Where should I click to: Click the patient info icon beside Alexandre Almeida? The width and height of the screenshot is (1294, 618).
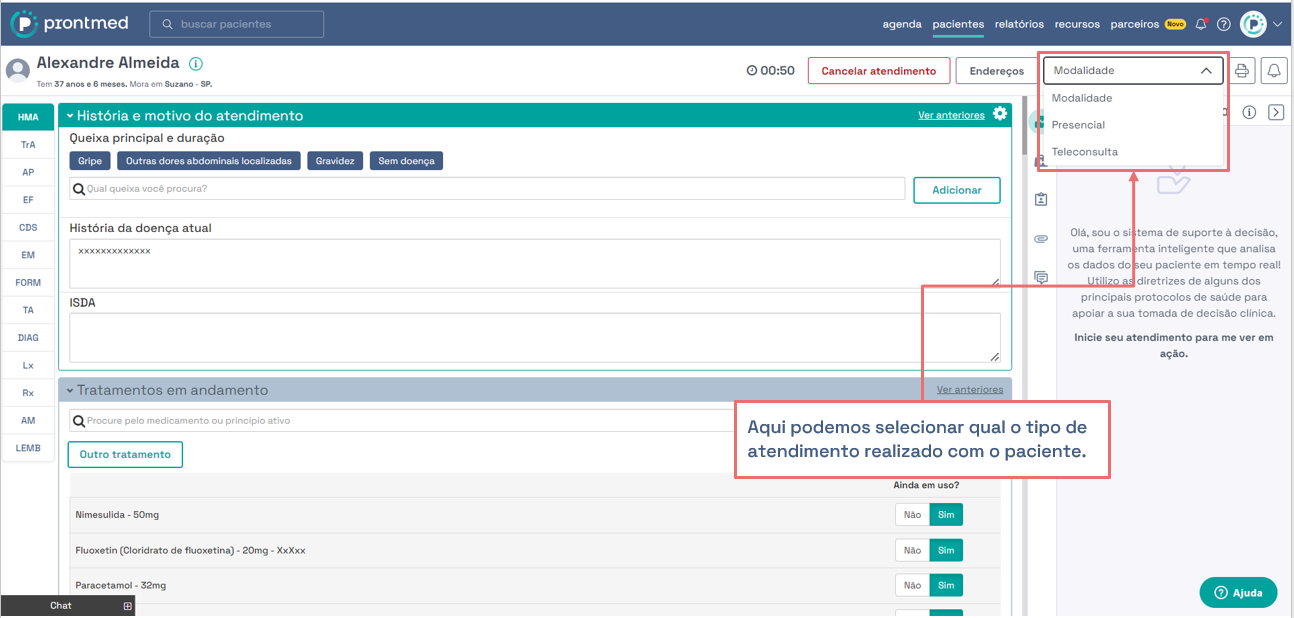(x=196, y=63)
